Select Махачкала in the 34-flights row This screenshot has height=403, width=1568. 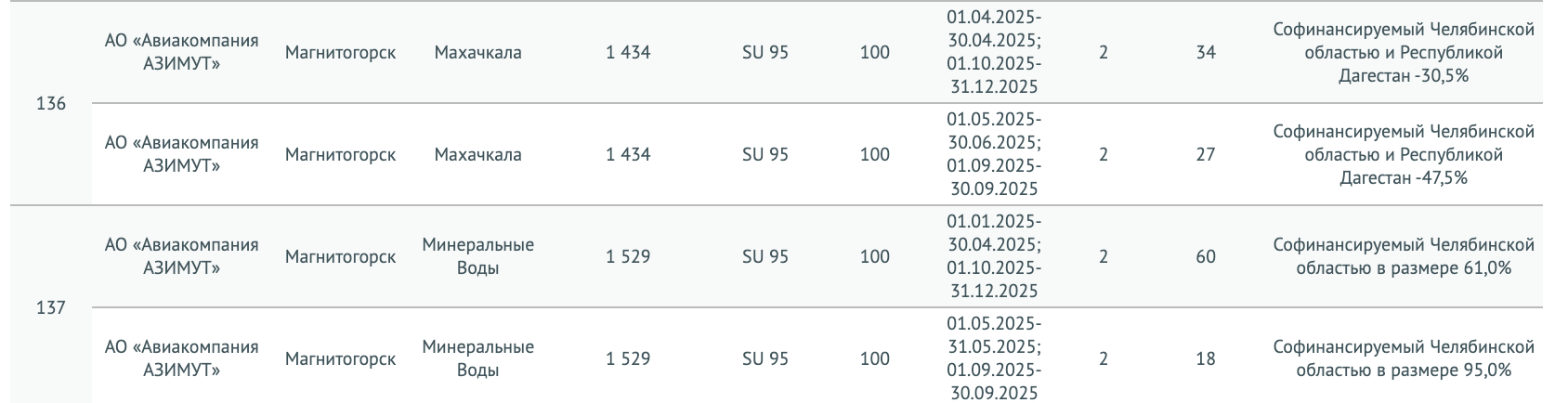(477, 53)
